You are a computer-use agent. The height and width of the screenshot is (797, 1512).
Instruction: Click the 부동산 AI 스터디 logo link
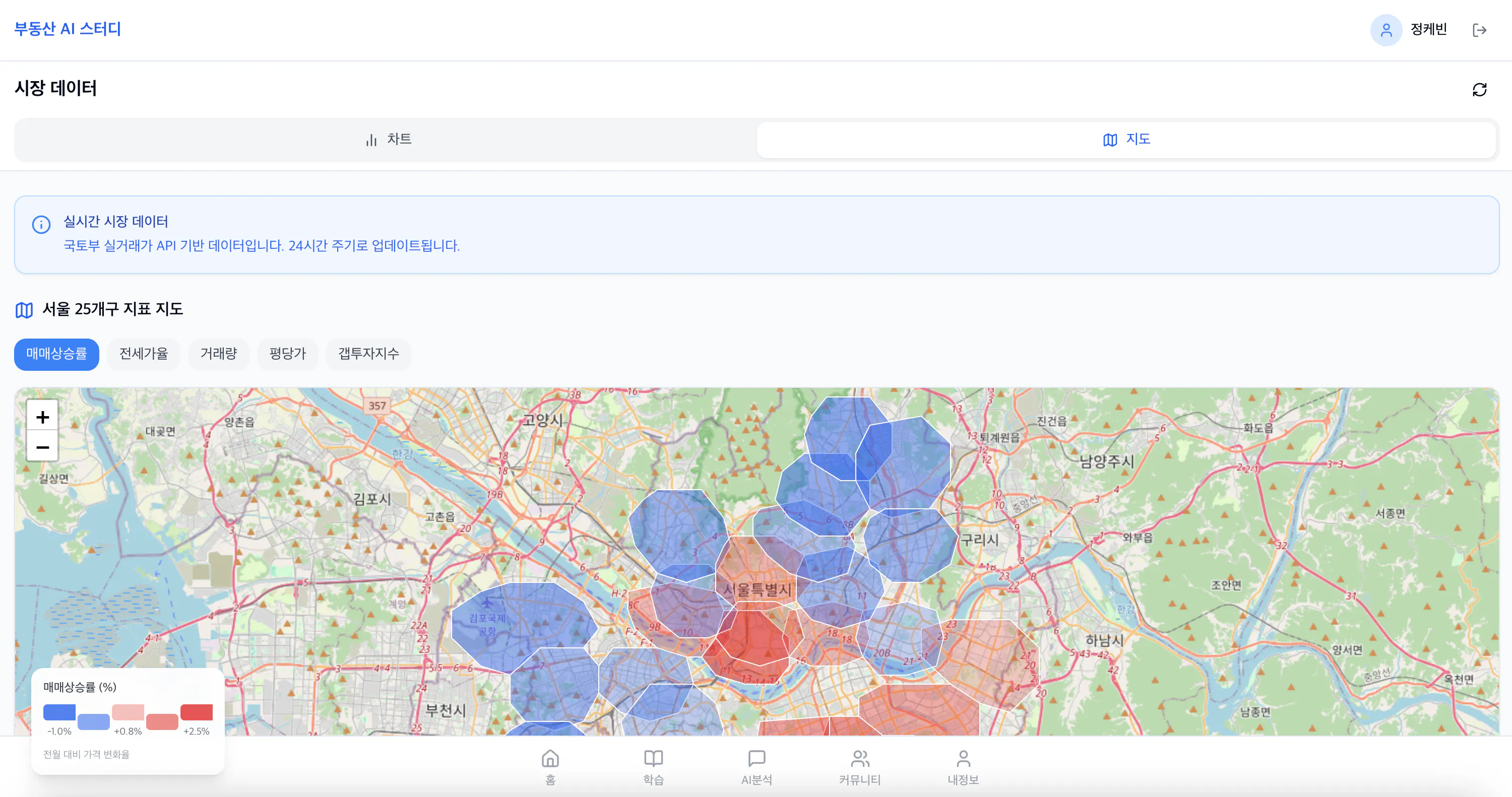coord(68,29)
